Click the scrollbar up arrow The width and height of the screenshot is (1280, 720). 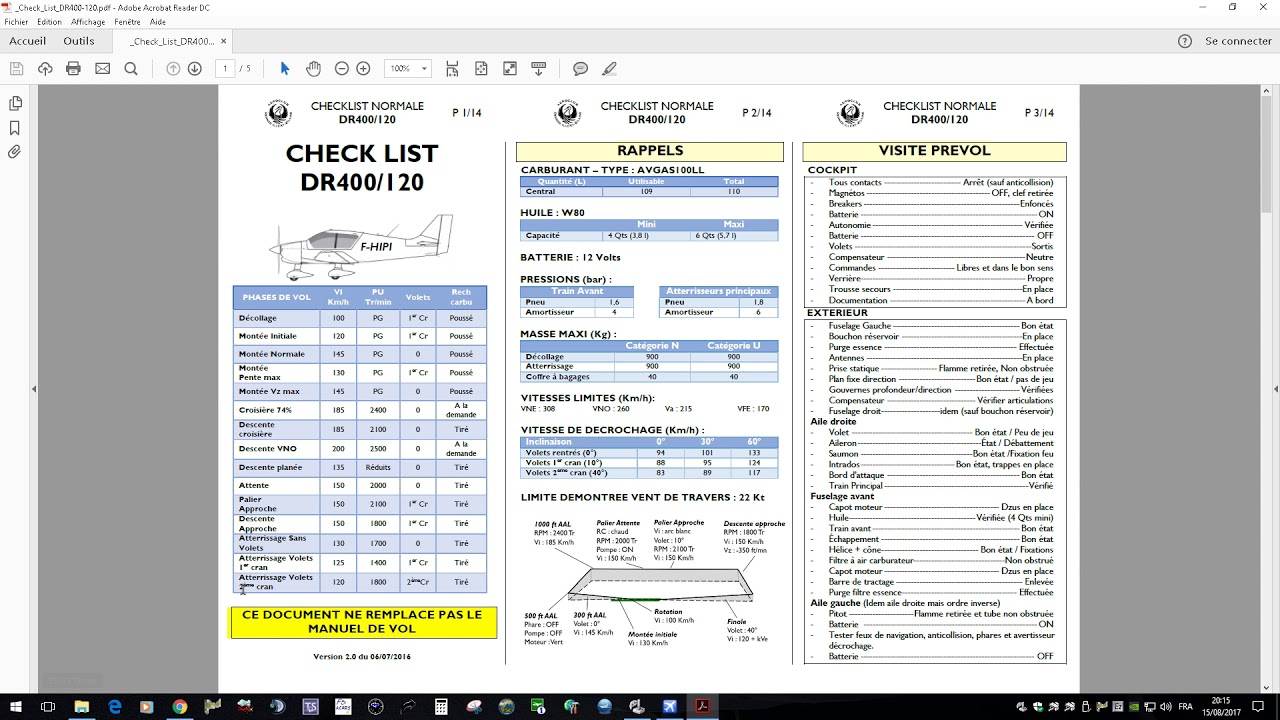tap(1265, 90)
